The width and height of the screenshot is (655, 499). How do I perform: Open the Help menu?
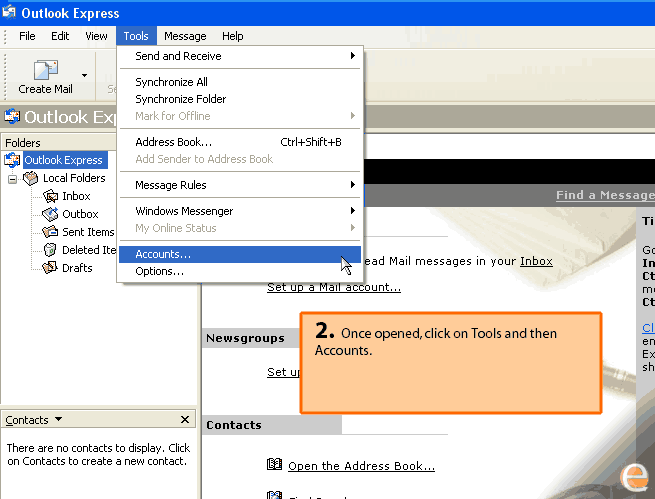tap(232, 36)
